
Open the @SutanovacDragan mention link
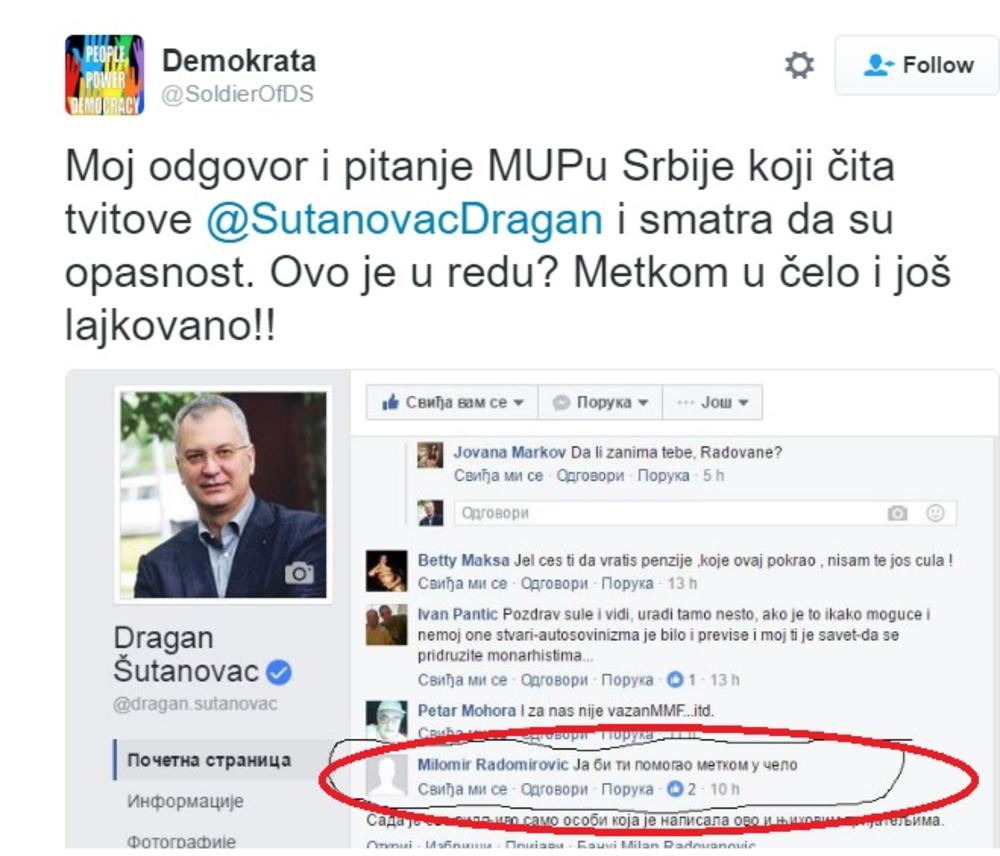(404, 219)
